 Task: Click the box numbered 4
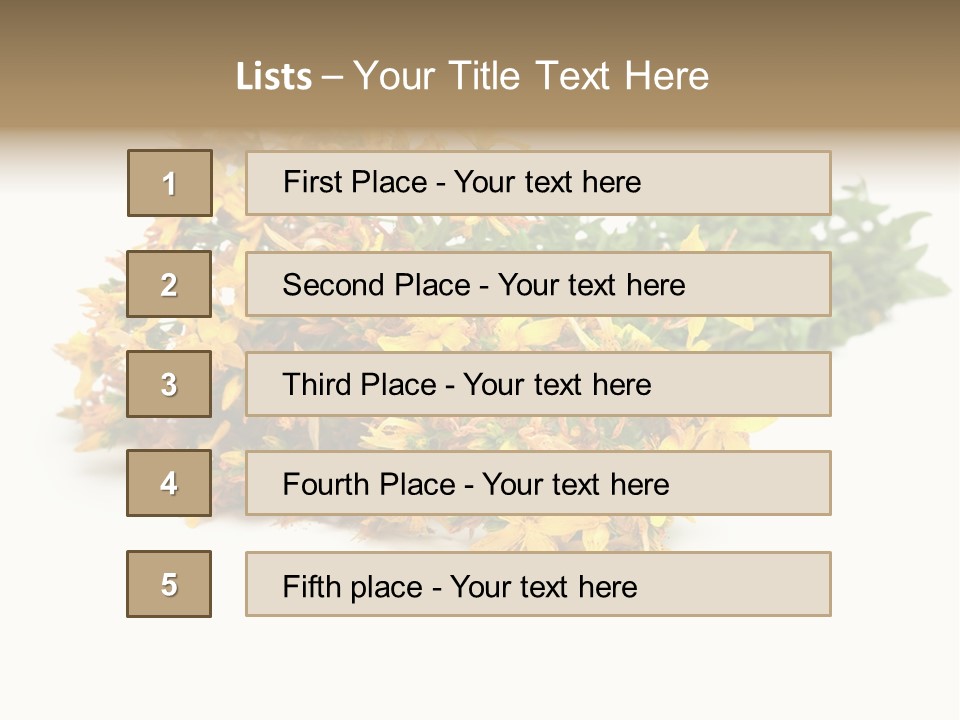169,483
